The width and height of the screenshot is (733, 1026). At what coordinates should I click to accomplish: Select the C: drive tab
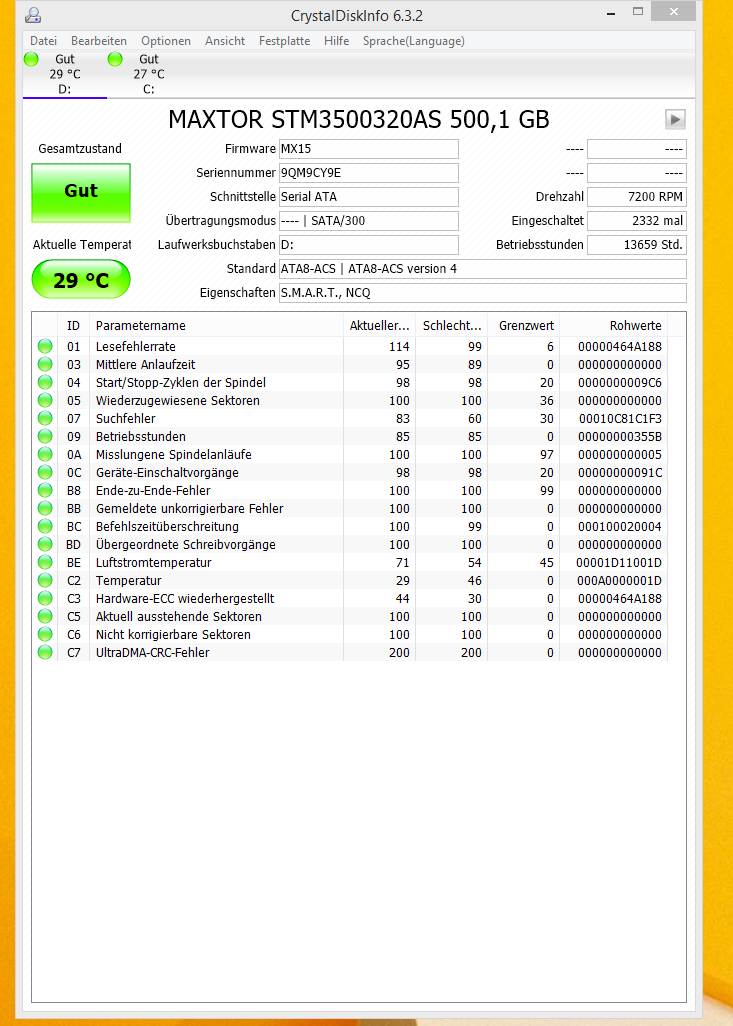(x=149, y=74)
